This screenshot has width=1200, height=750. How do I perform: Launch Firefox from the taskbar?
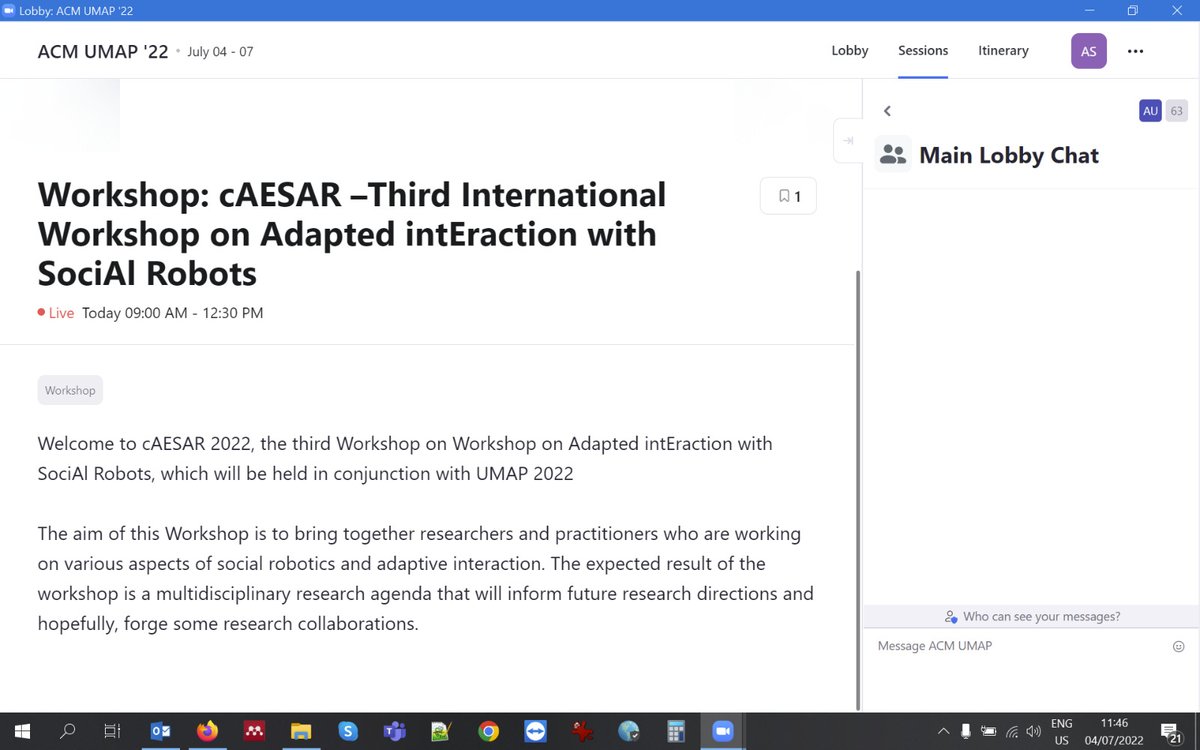pos(207,731)
